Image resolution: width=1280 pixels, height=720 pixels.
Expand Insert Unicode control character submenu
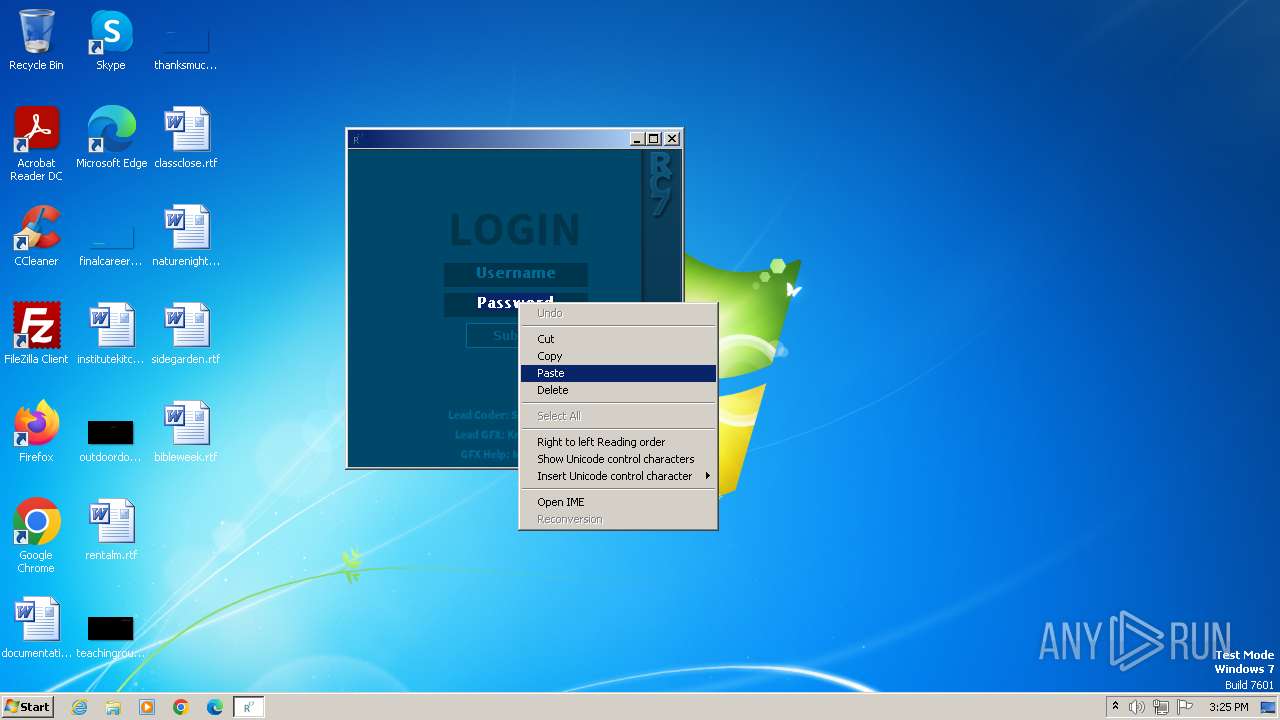[618, 476]
